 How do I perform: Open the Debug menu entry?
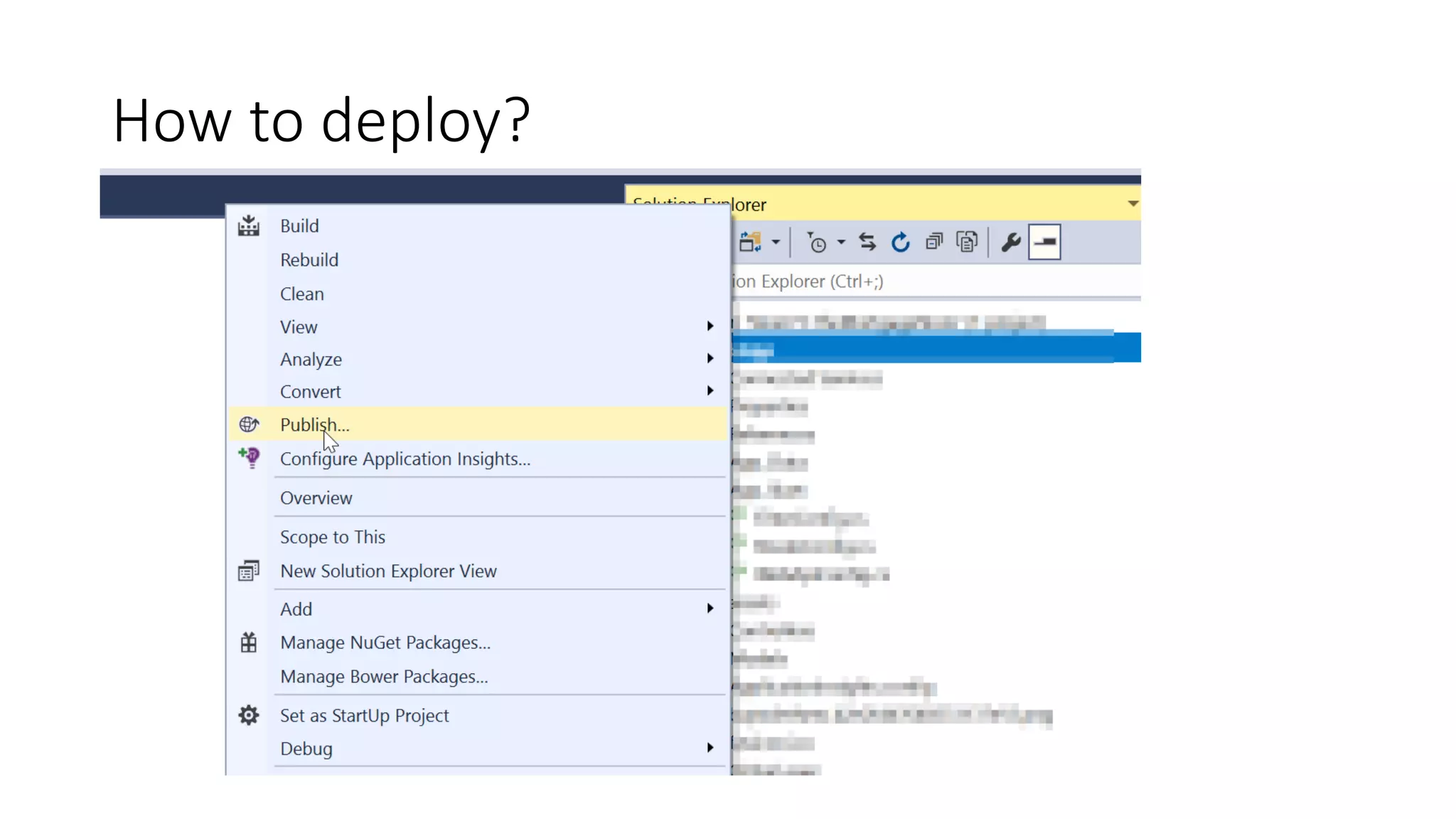click(x=478, y=749)
